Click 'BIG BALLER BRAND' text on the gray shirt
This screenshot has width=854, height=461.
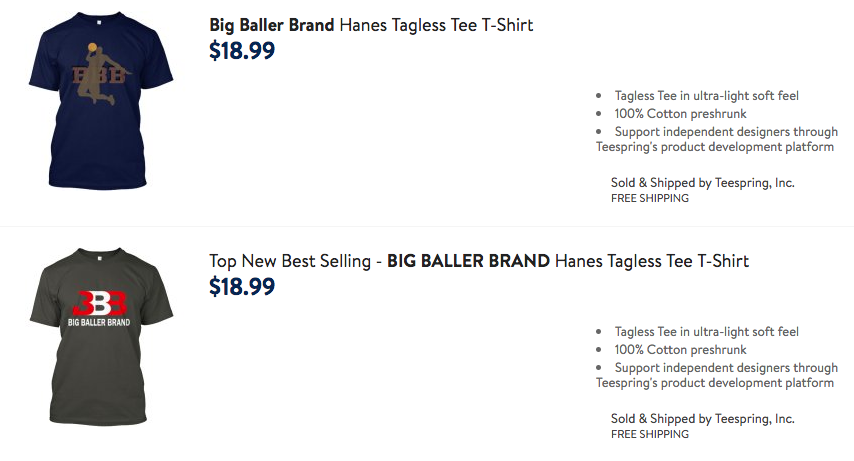99,323
